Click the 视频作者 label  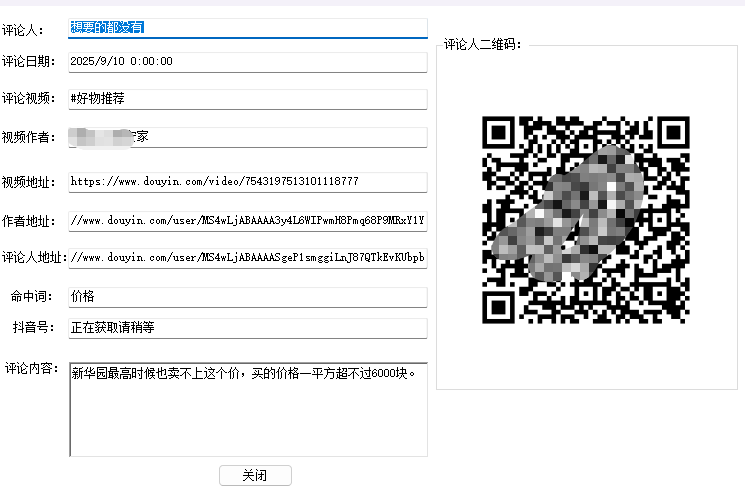coord(29,137)
